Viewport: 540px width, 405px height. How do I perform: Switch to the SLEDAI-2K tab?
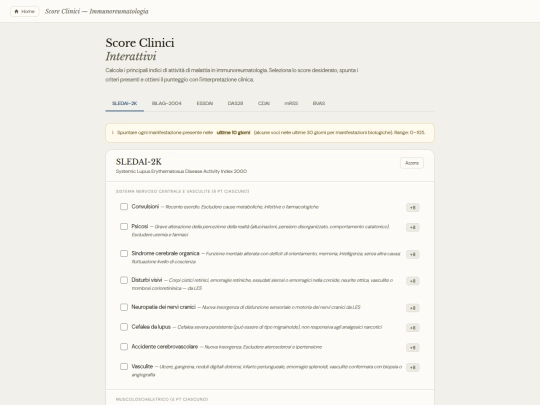pos(125,103)
